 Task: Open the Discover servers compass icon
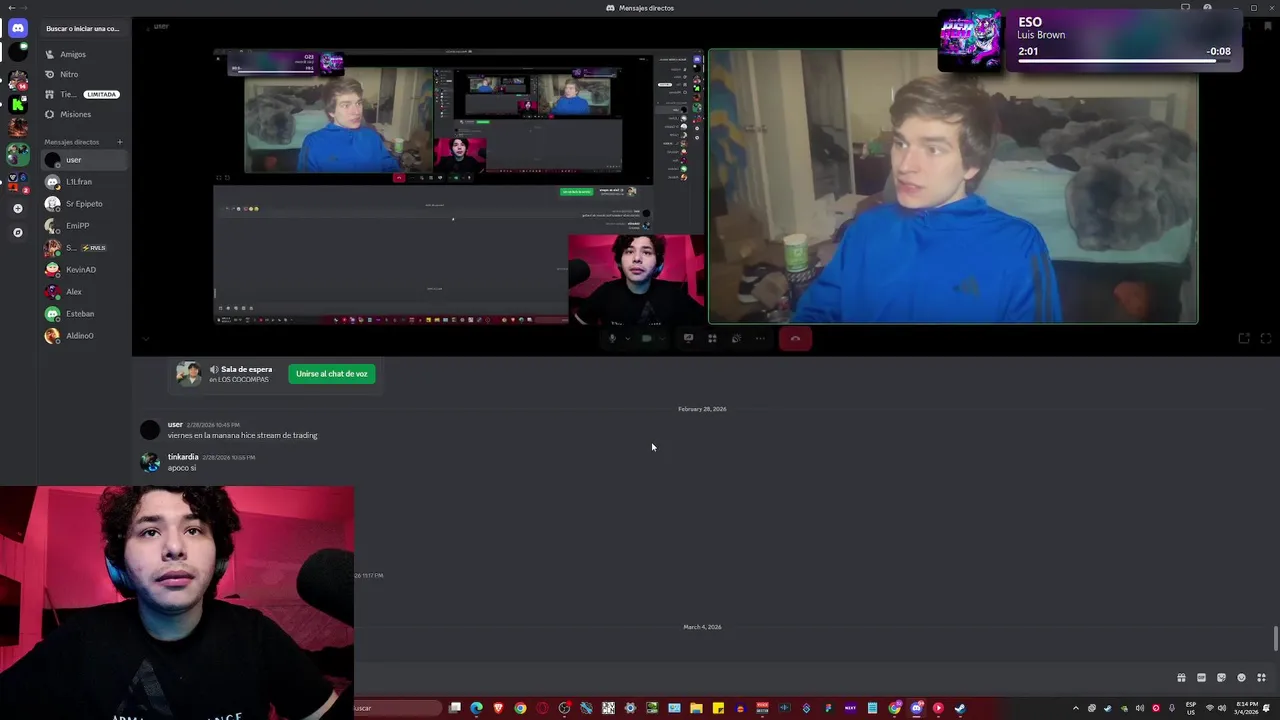pos(18,232)
